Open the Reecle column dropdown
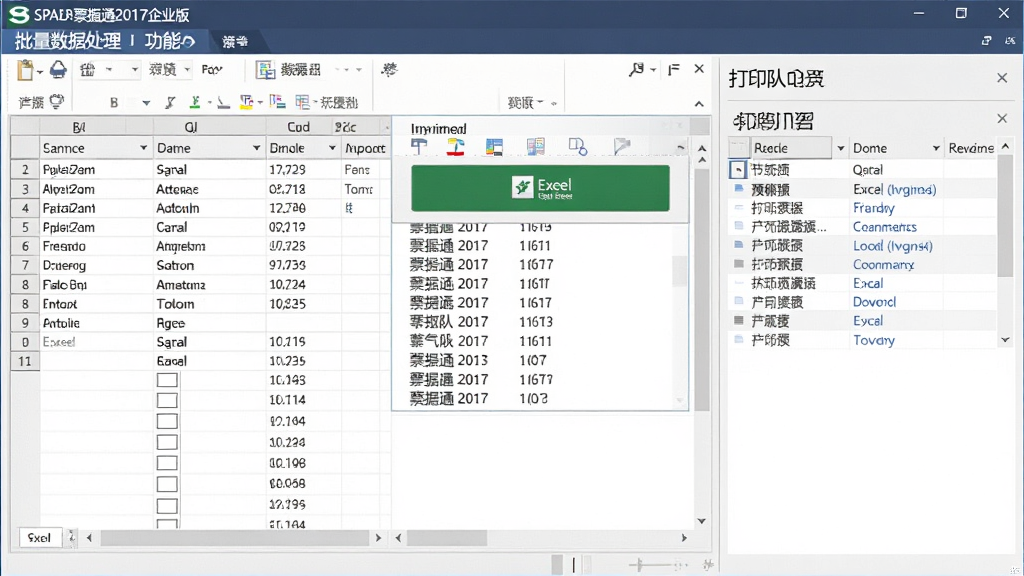1024x576 pixels. pos(840,148)
